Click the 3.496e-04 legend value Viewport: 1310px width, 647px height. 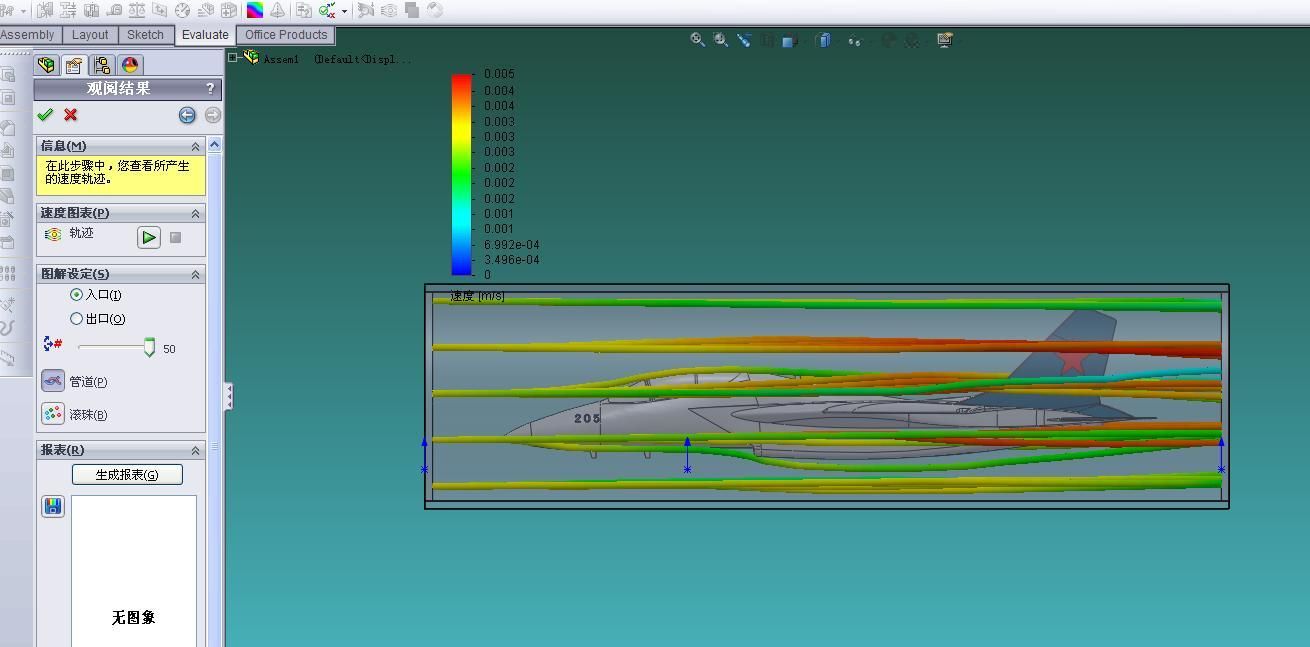[x=511, y=259]
